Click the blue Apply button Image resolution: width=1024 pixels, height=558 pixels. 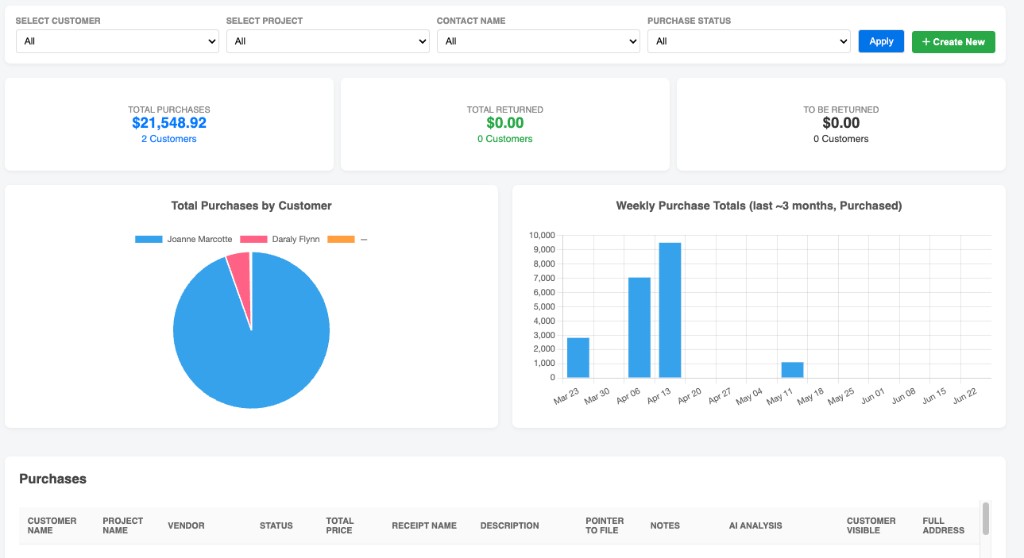pyautogui.click(x=881, y=41)
